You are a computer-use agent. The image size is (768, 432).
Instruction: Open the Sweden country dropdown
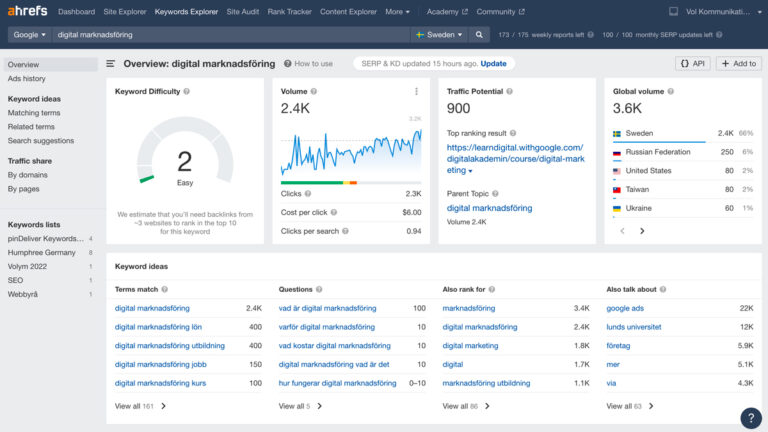click(439, 35)
